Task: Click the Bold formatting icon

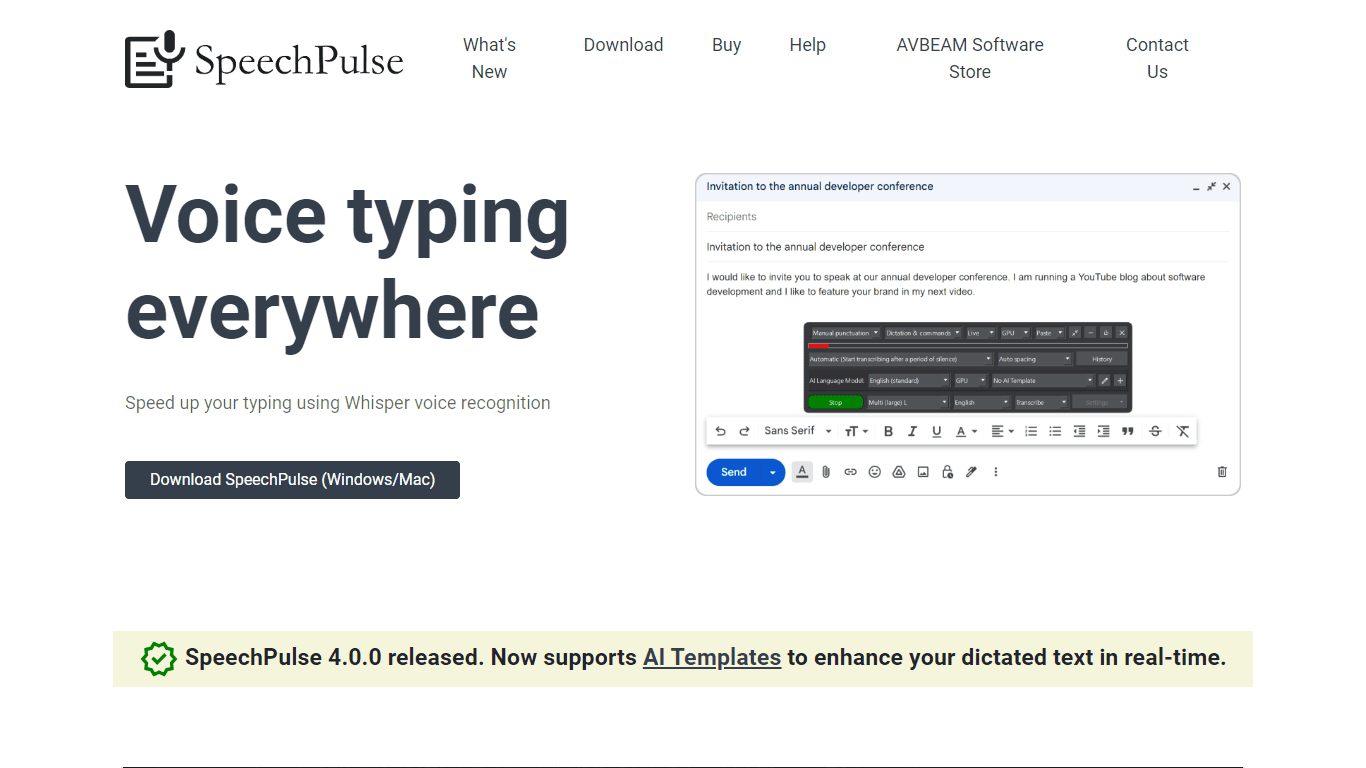Action: click(x=888, y=431)
